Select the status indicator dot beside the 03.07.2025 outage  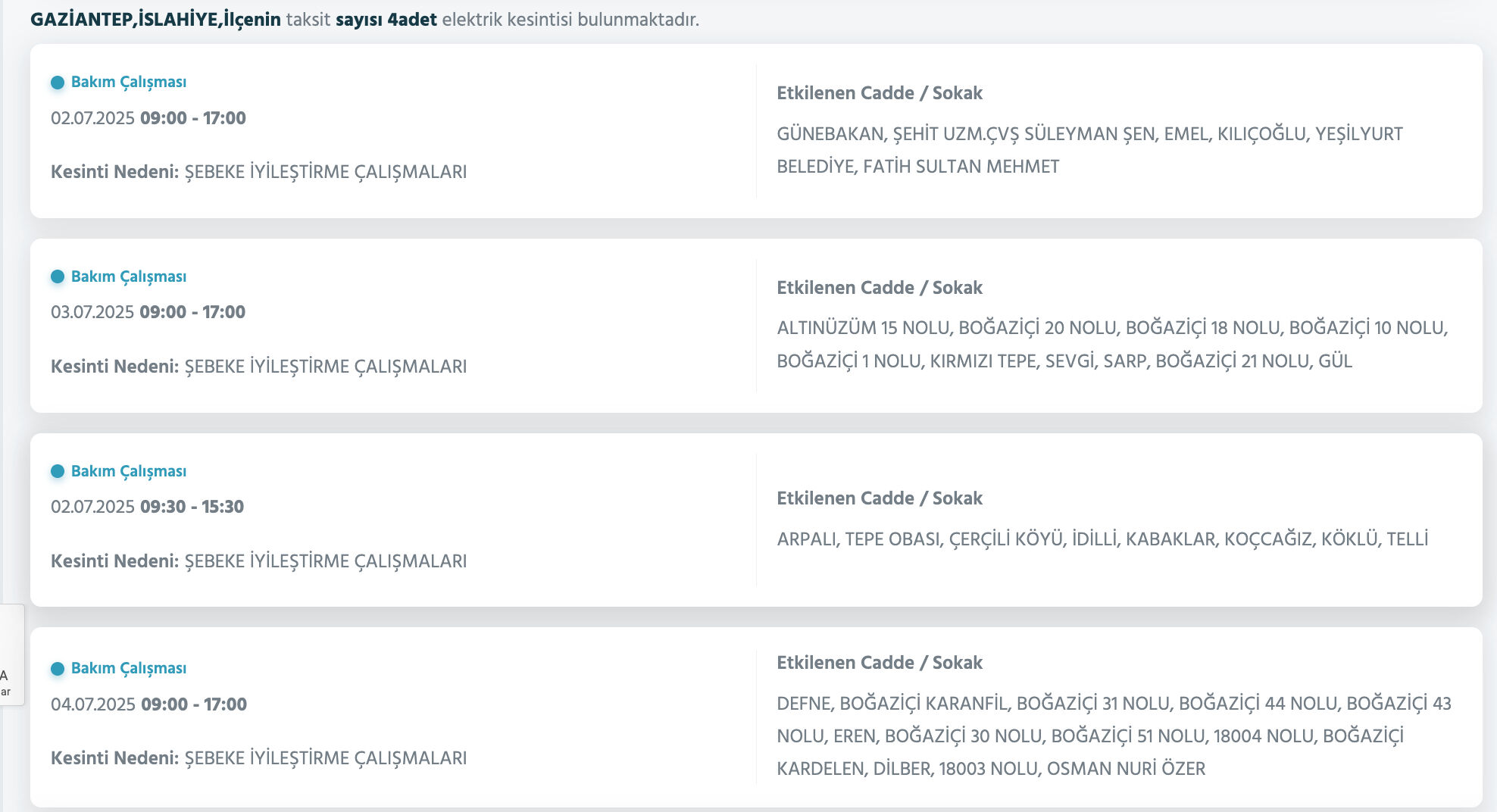coord(57,276)
